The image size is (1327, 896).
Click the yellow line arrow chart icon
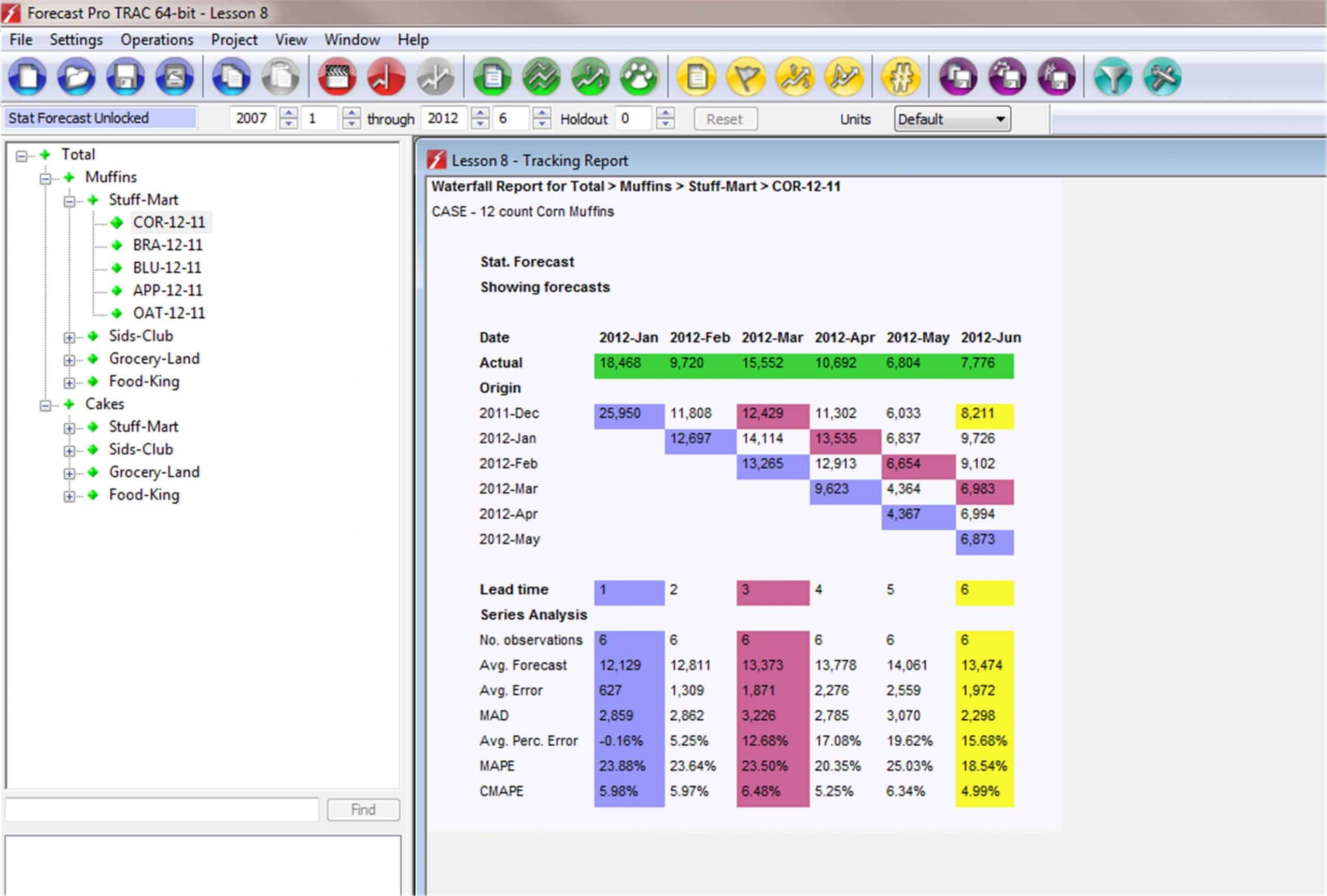(844, 77)
